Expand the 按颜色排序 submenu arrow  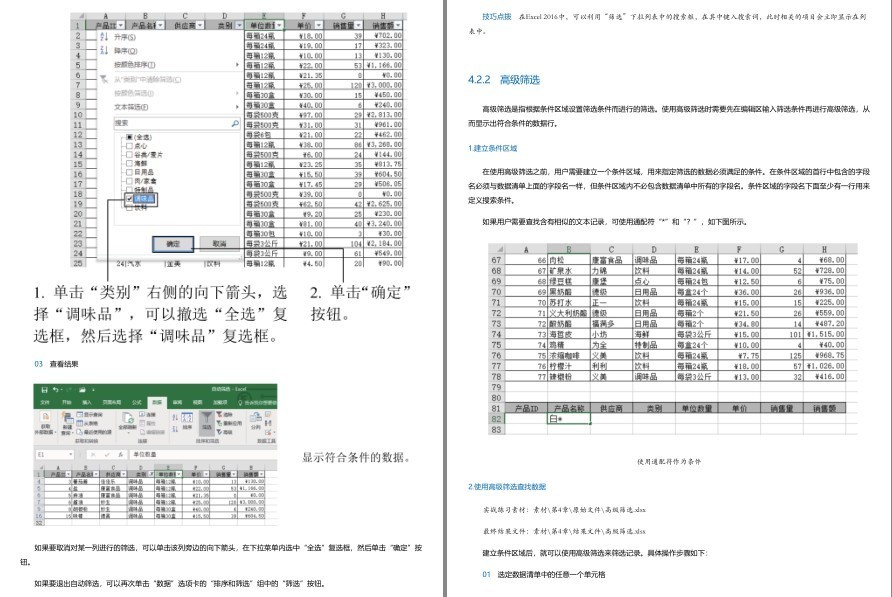[237, 65]
